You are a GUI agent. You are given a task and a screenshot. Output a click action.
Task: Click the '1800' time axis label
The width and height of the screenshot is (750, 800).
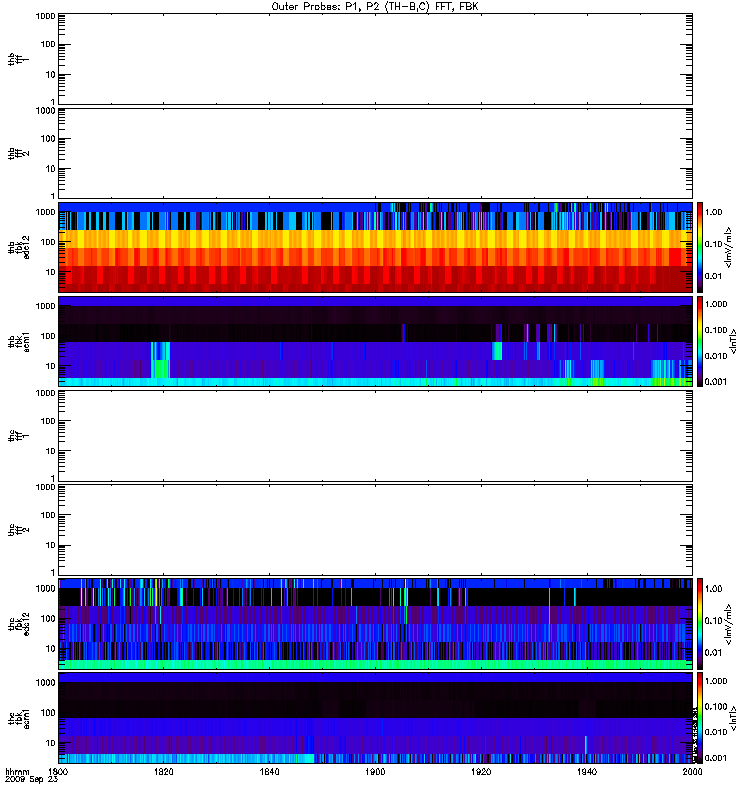[x=58, y=772]
